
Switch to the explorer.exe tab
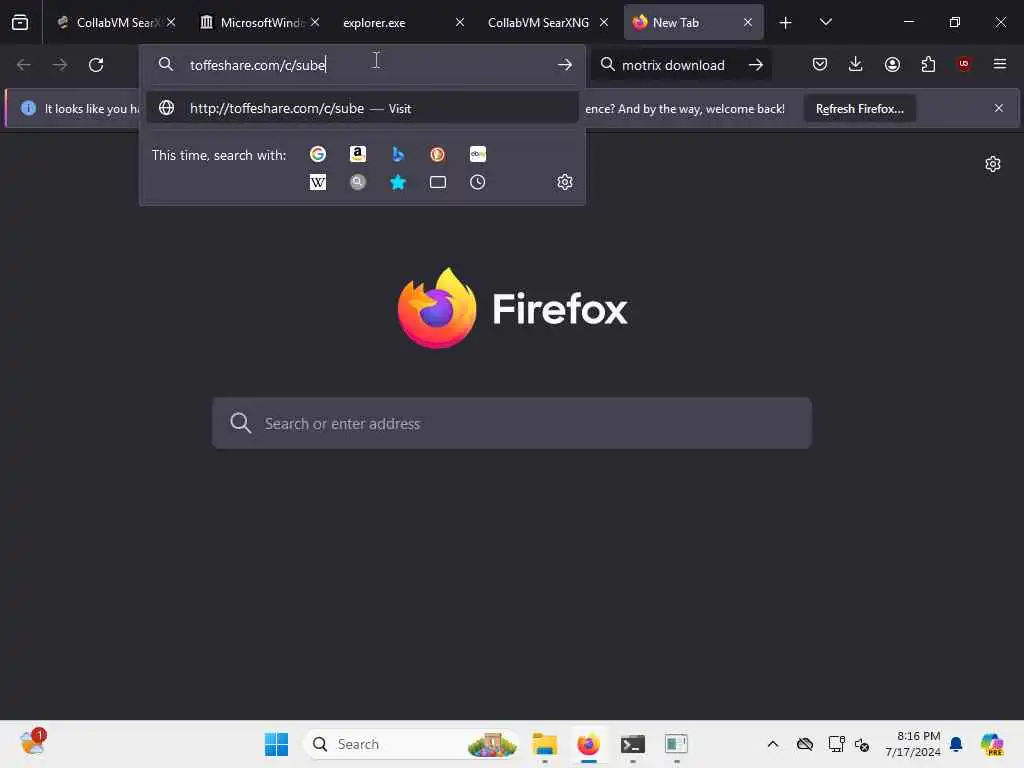(x=403, y=23)
